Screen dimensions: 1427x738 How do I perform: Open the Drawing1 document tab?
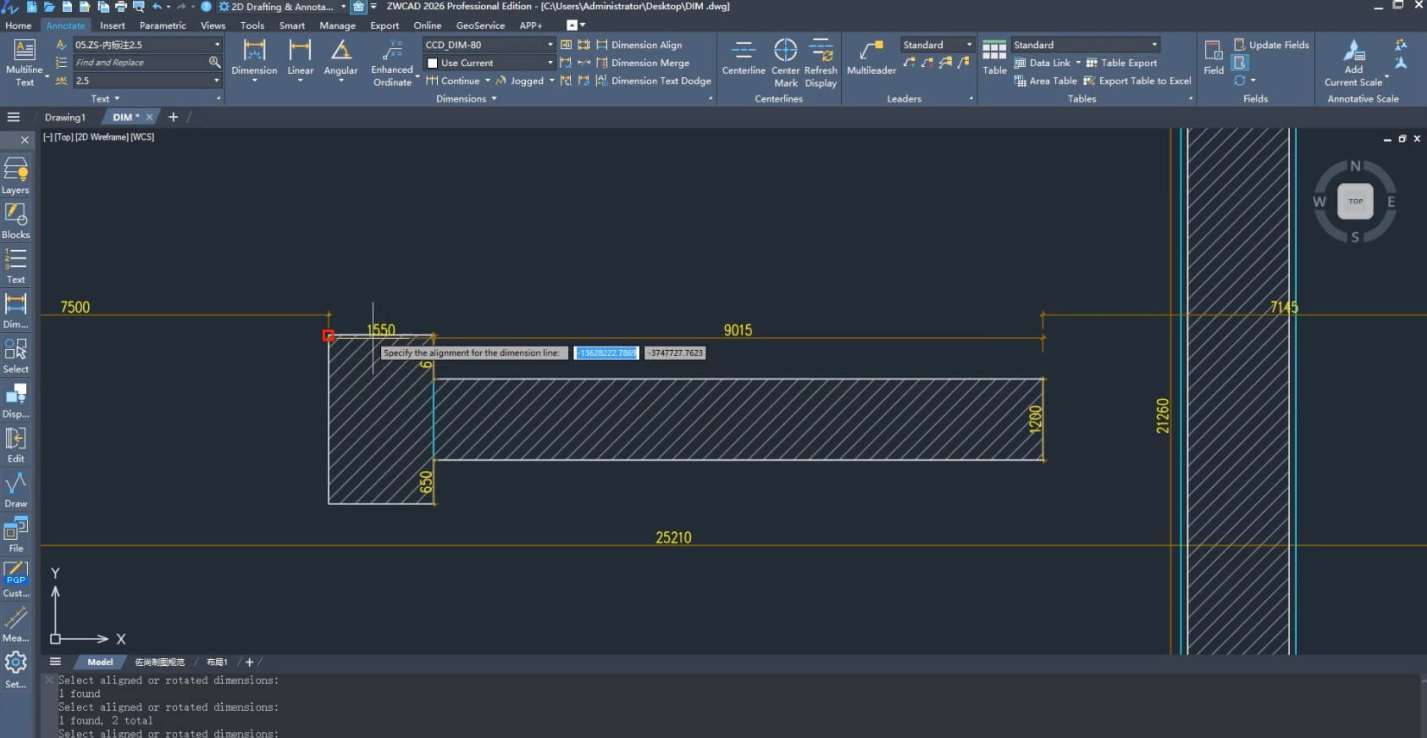65,118
